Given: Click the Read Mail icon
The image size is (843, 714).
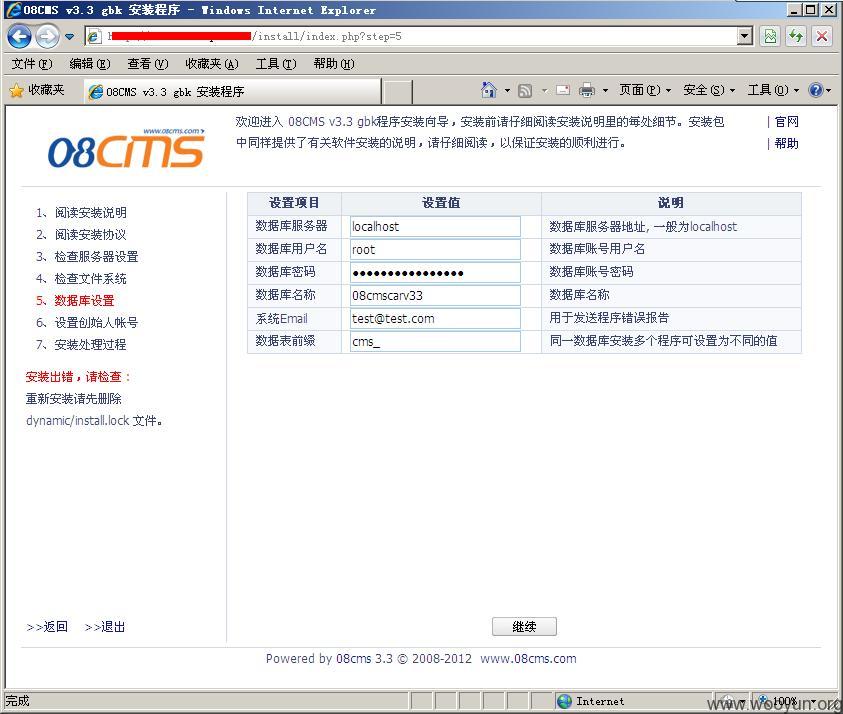Looking at the screenshot, I should click(563, 90).
